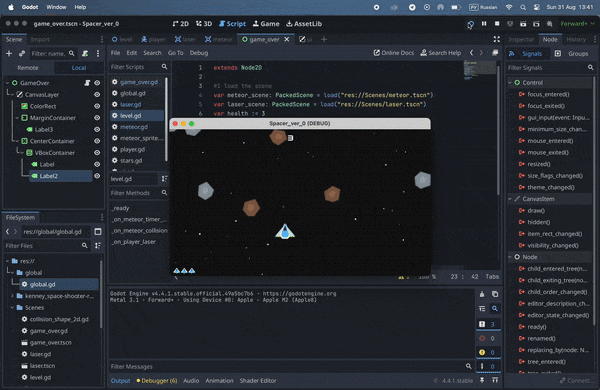The width and height of the screenshot is (600, 390).
Task: Hide the MarginContainer node
Action: [x=97, y=118]
